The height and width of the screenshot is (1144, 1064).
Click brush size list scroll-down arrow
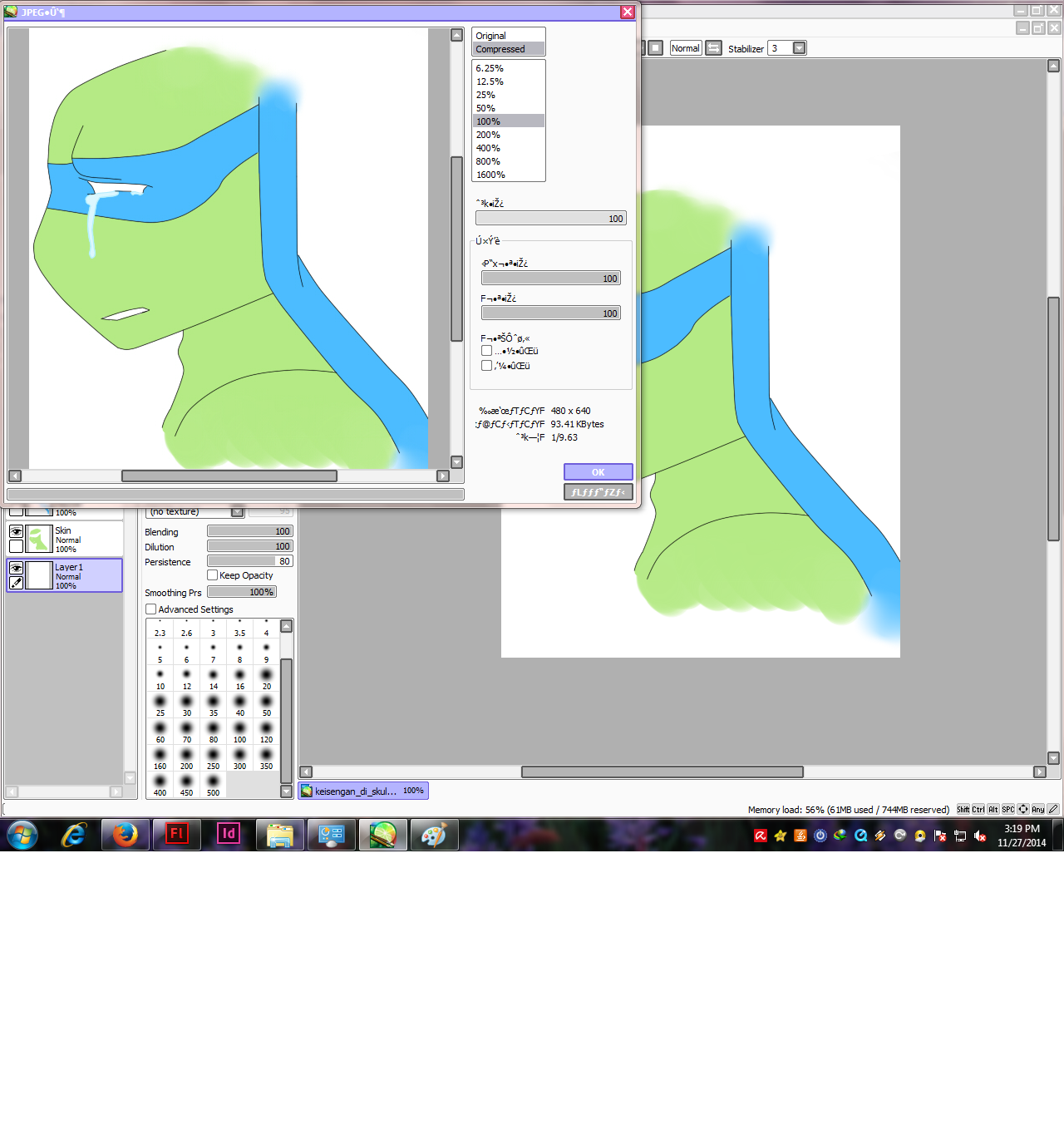point(287,792)
